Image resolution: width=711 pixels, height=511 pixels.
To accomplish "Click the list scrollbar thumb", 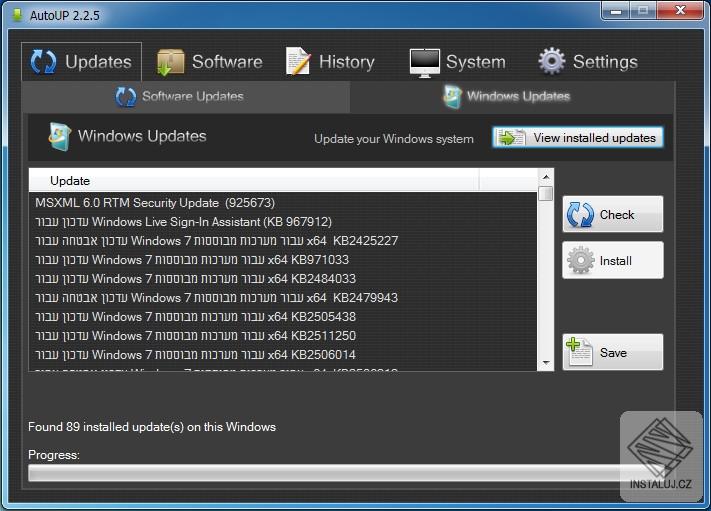I will 546,193.
